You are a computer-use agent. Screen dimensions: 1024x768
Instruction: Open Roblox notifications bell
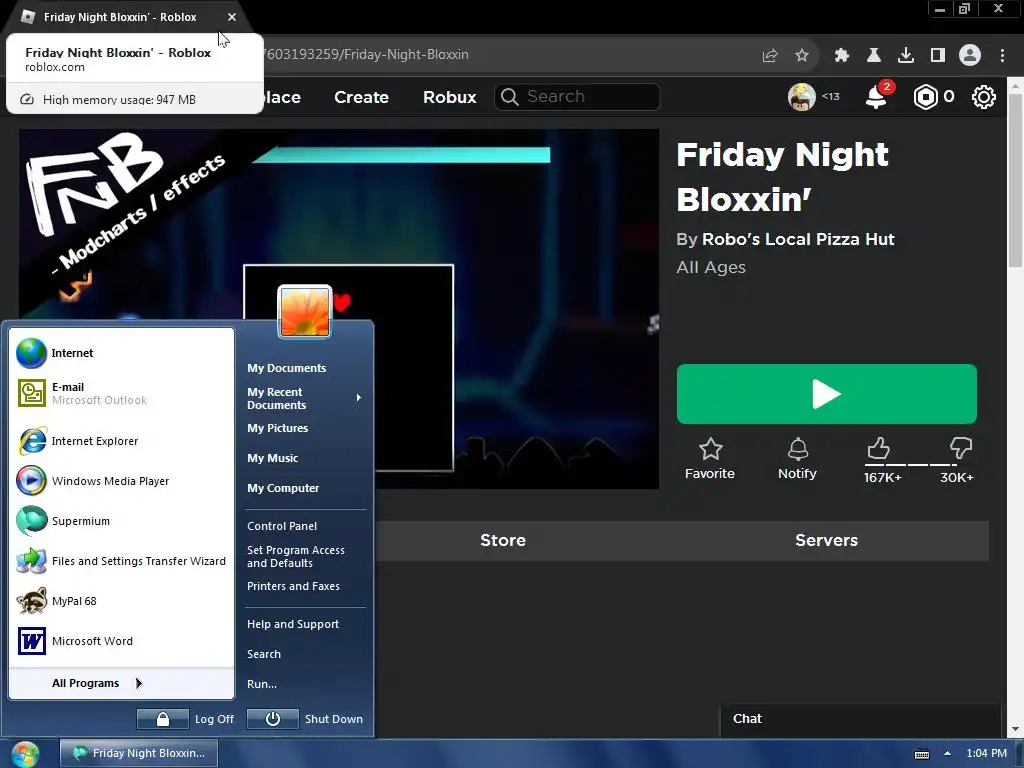tap(876, 97)
